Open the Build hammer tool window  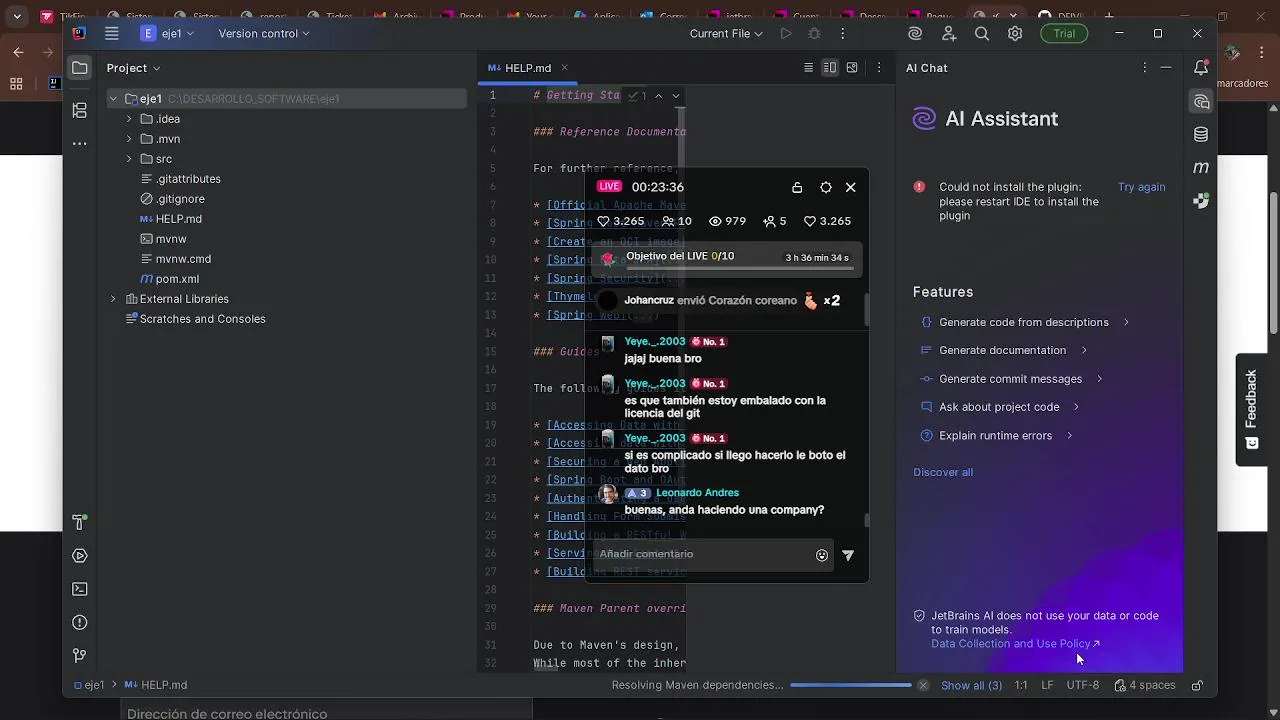(80, 522)
